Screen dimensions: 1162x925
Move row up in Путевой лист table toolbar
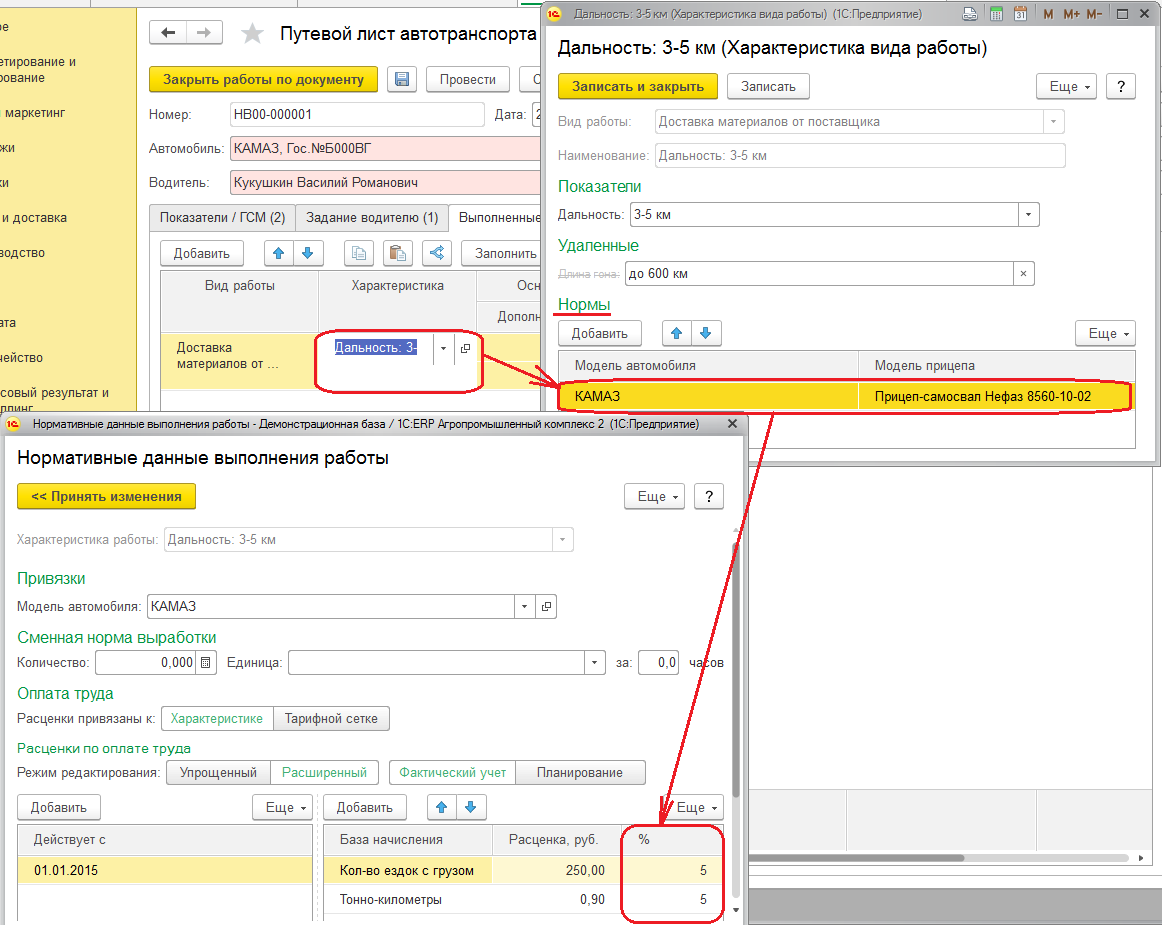point(279,253)
